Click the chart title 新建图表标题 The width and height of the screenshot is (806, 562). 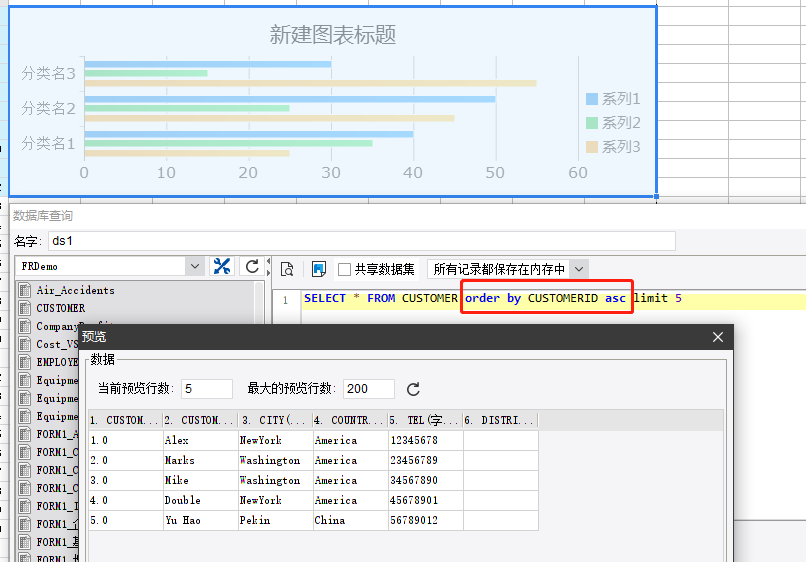pos(333,35)
